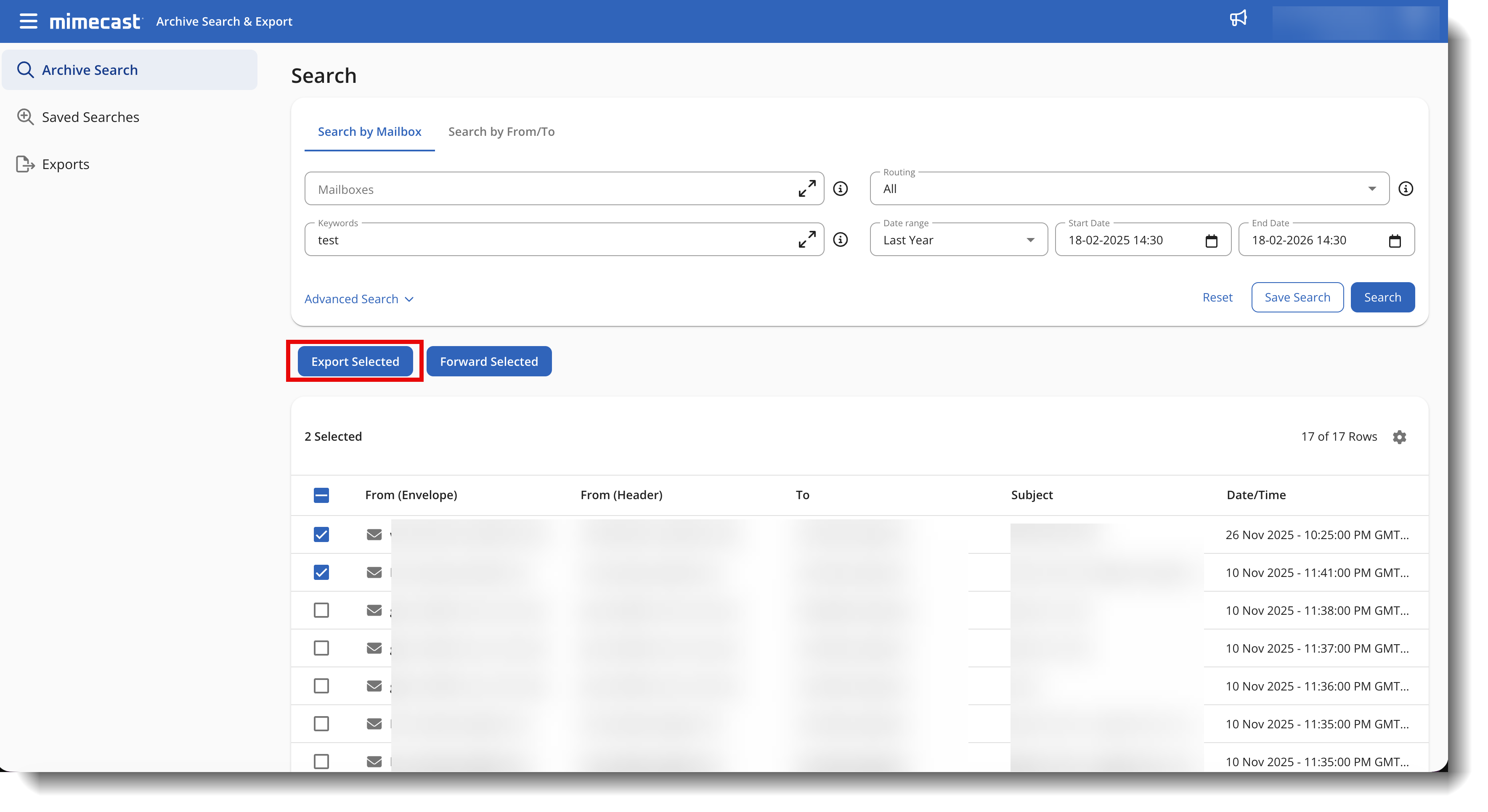Expand the Advanced Search section

359,299
